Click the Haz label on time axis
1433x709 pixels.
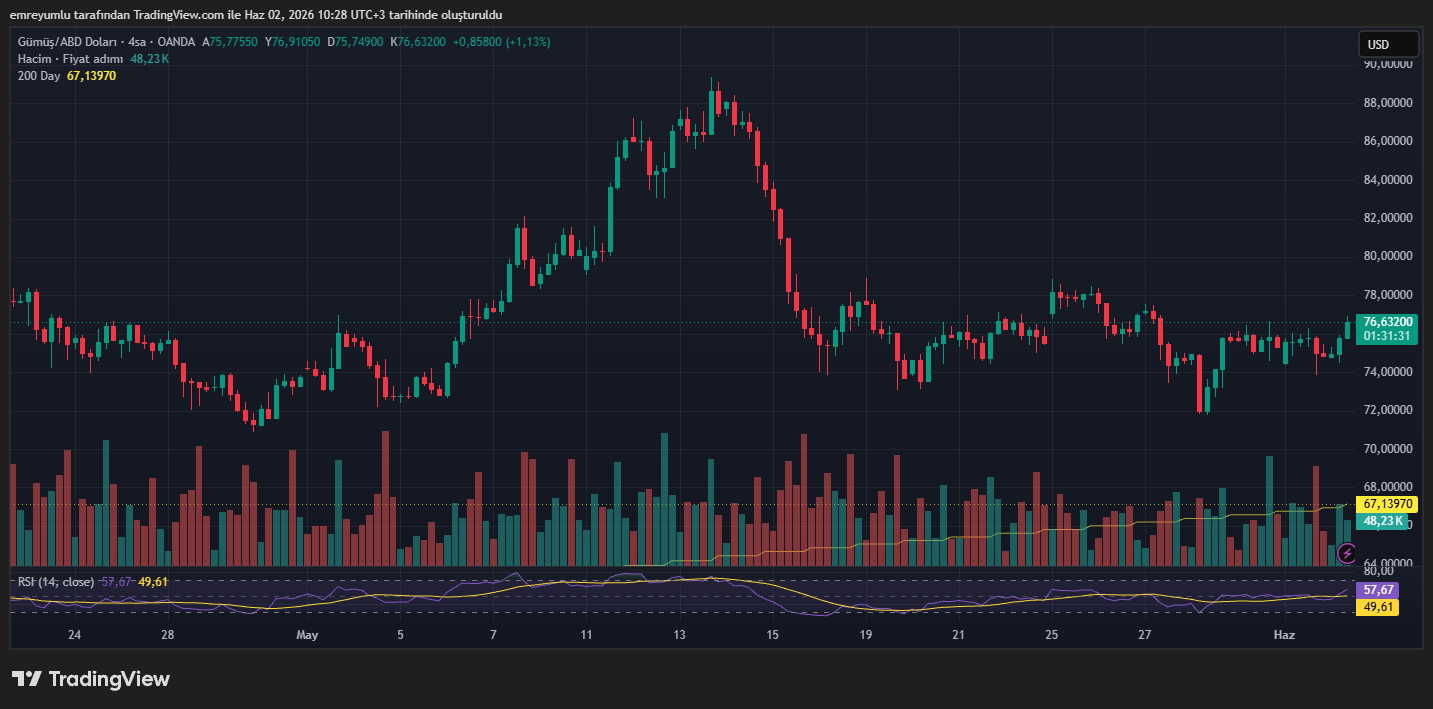tap(1284, 635)
